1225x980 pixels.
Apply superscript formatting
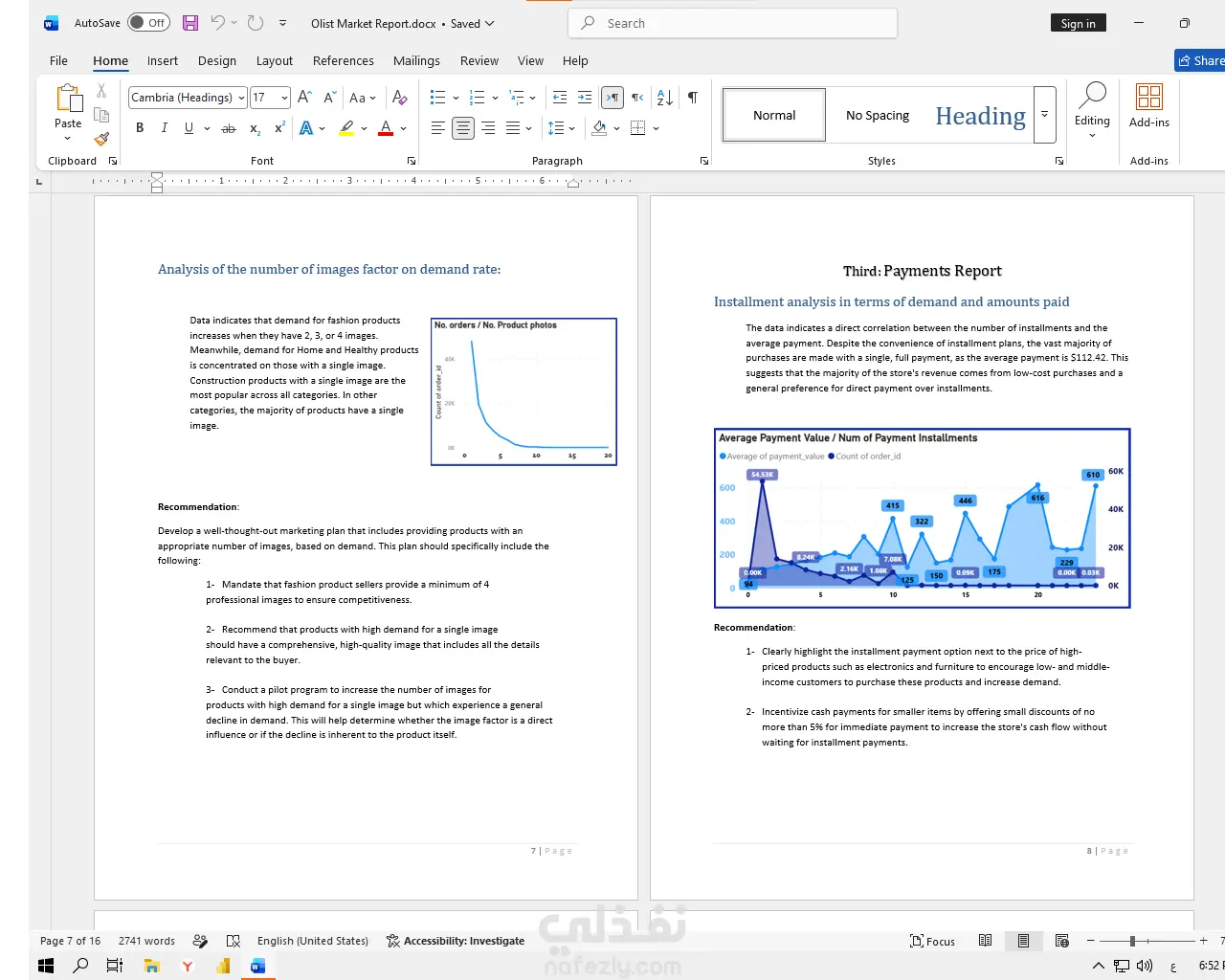coord(279,128)
